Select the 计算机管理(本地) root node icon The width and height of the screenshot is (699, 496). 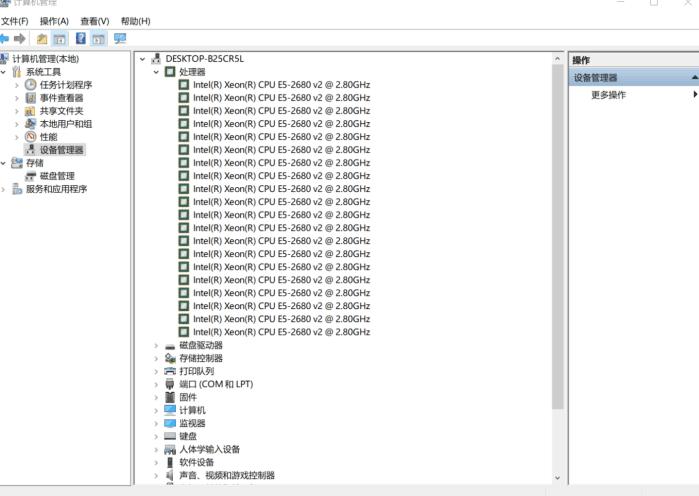coord(4,58)
